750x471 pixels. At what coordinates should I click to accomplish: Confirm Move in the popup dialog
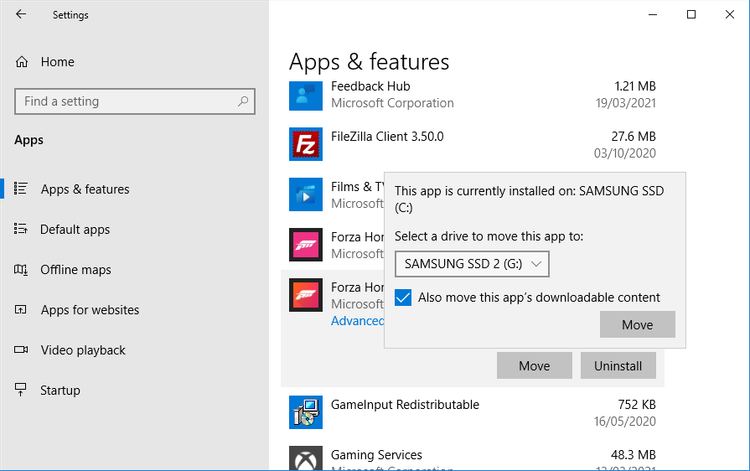[x=638, y=325]
